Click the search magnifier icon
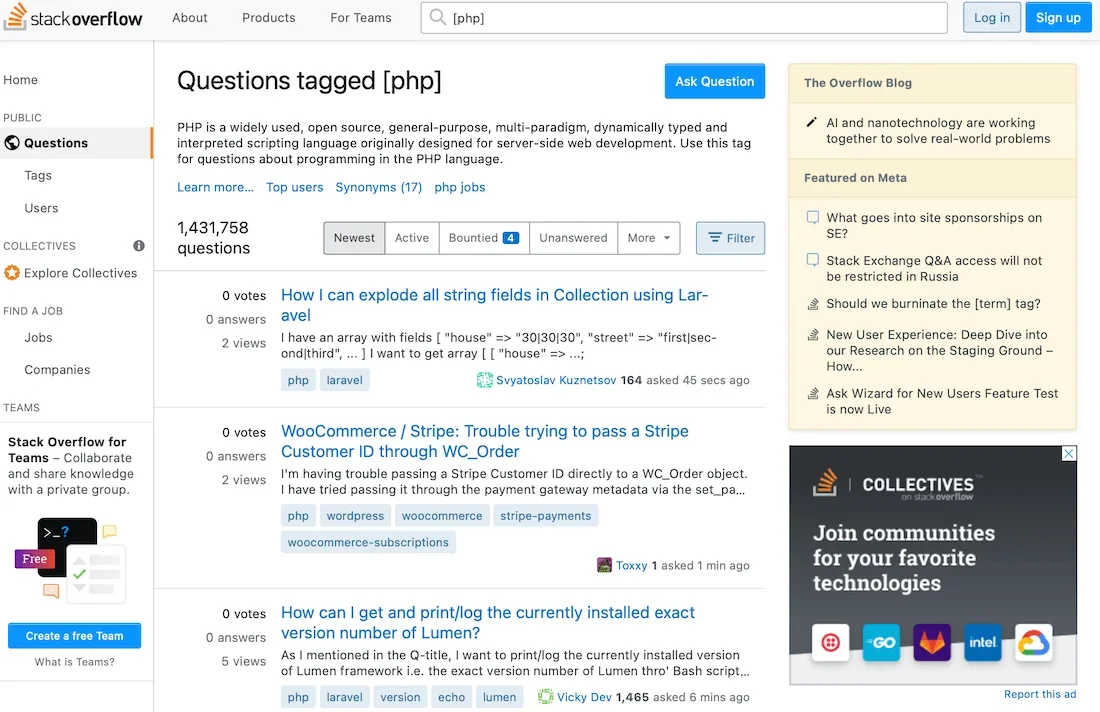This screenshot has height=712, width=1100. (436, 17)
